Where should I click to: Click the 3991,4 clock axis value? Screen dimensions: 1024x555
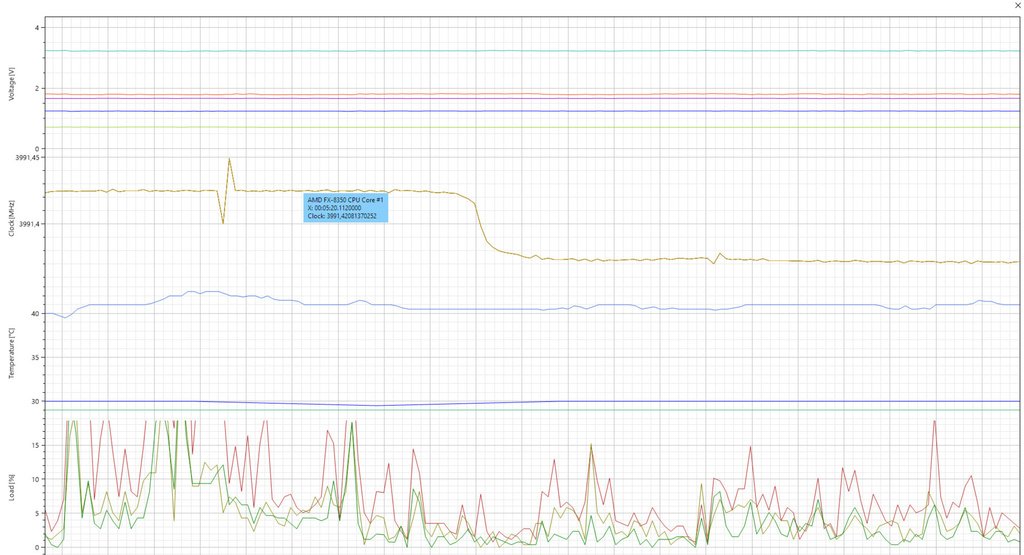(x=29, y=224)
